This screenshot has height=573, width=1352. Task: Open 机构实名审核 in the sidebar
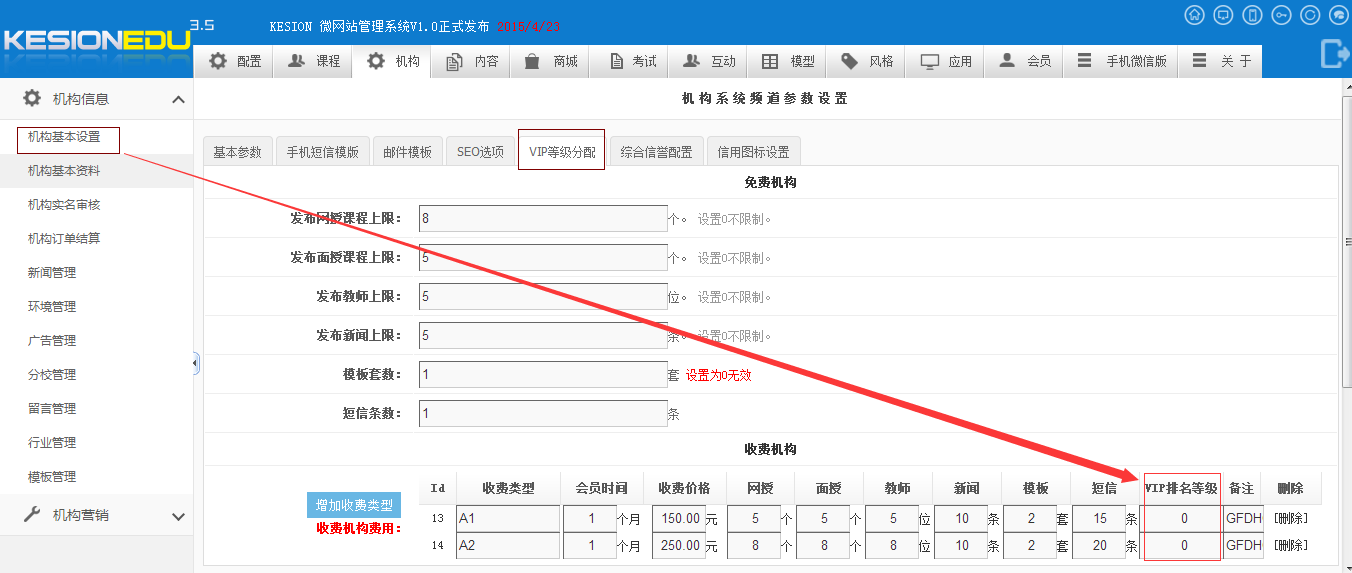[x=64, y=205]
